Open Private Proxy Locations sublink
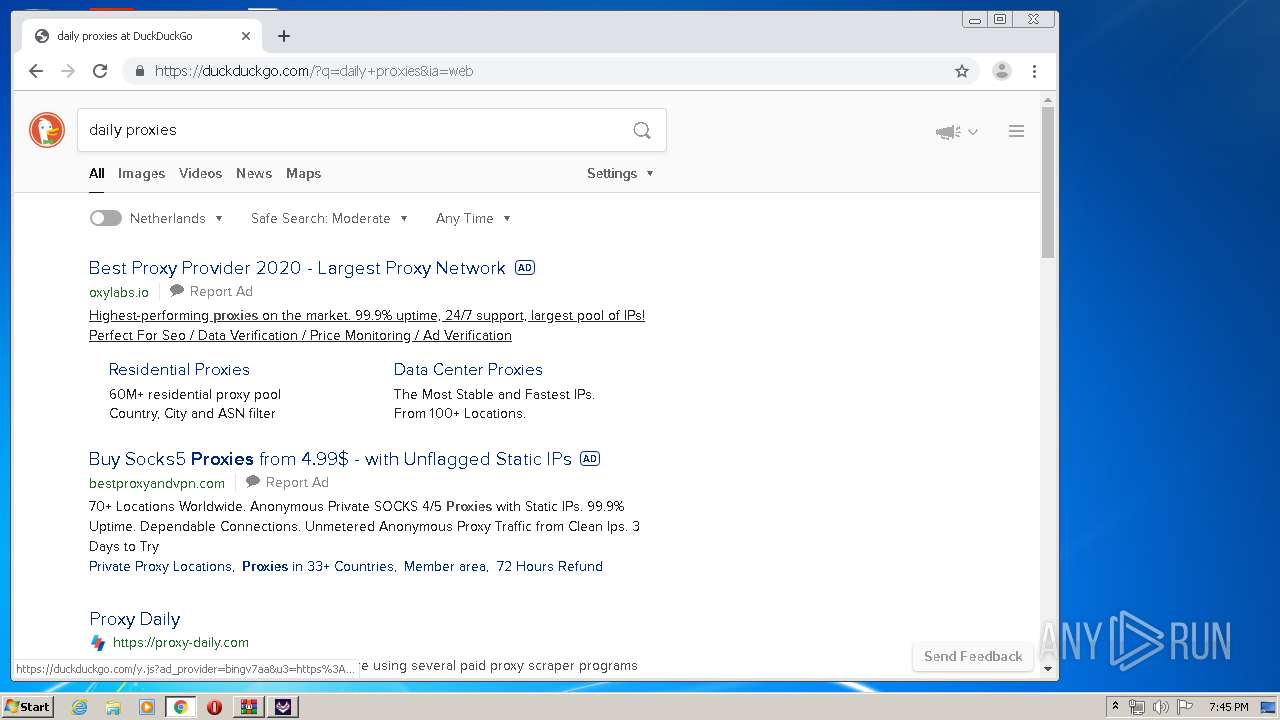 (x=160, y=566)
